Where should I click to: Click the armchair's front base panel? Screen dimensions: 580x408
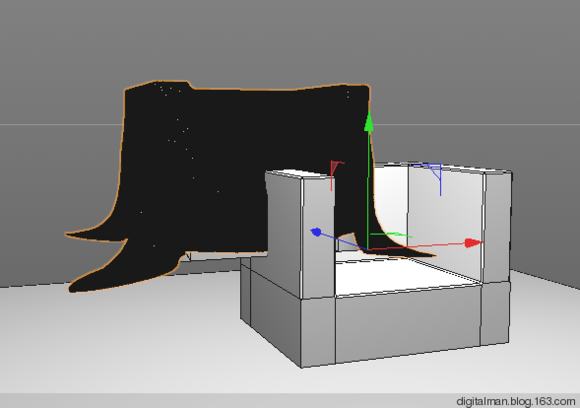pyautogui.click(x=408, y=323)
